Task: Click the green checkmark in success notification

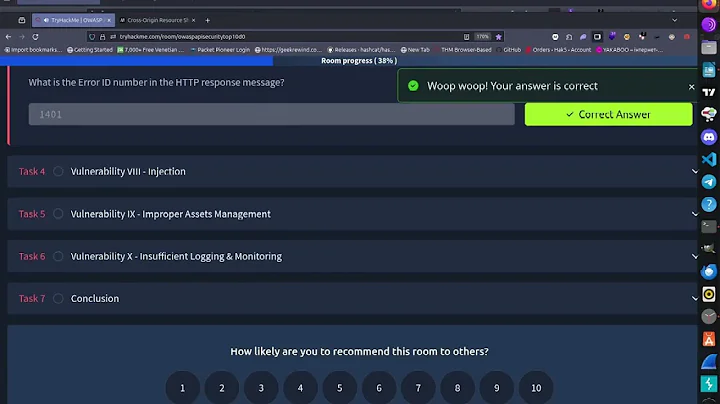Action: (413, 86)
